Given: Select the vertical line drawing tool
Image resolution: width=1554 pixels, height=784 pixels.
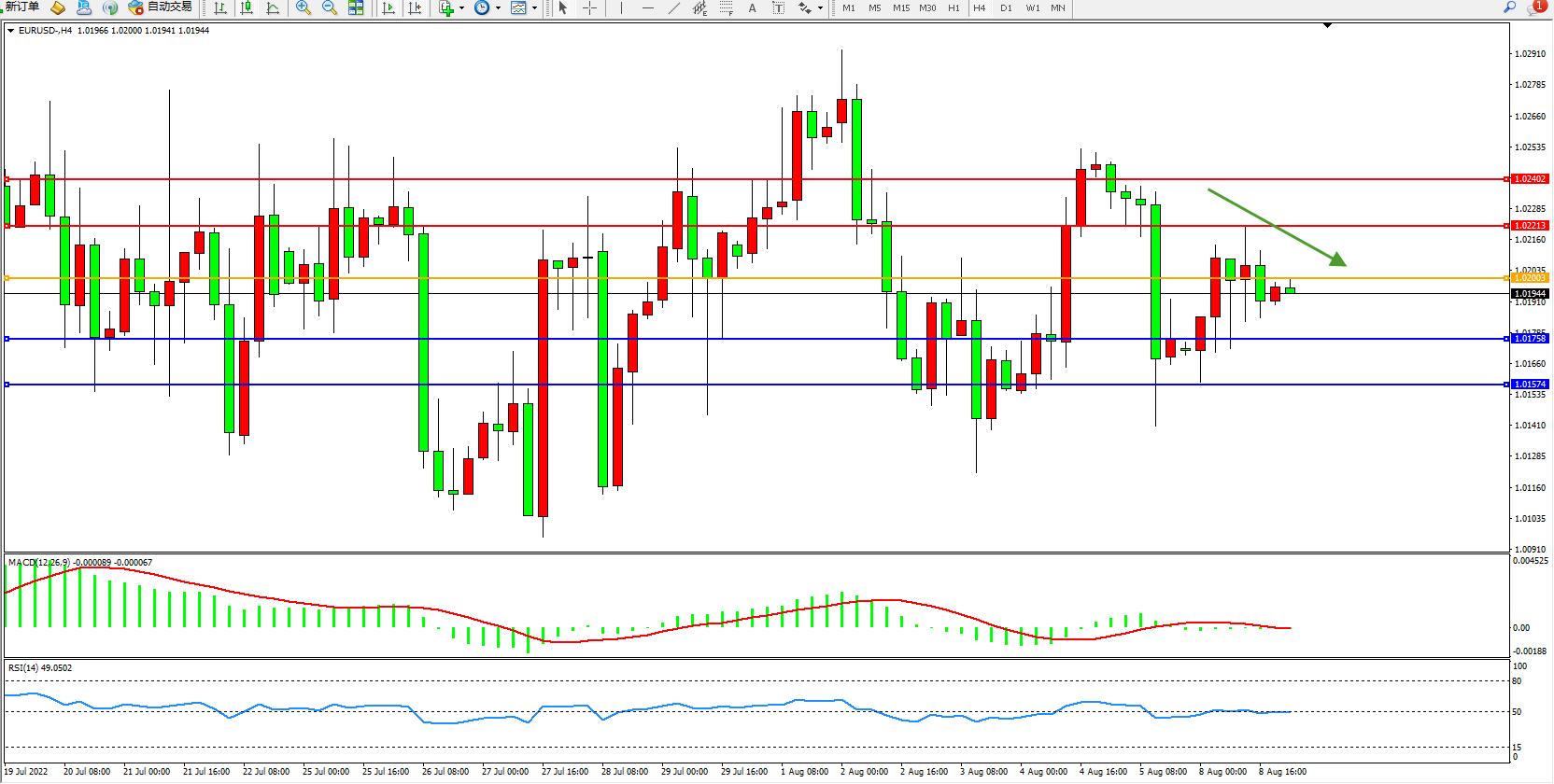Looking at the screenshot, I should point(621,7).
